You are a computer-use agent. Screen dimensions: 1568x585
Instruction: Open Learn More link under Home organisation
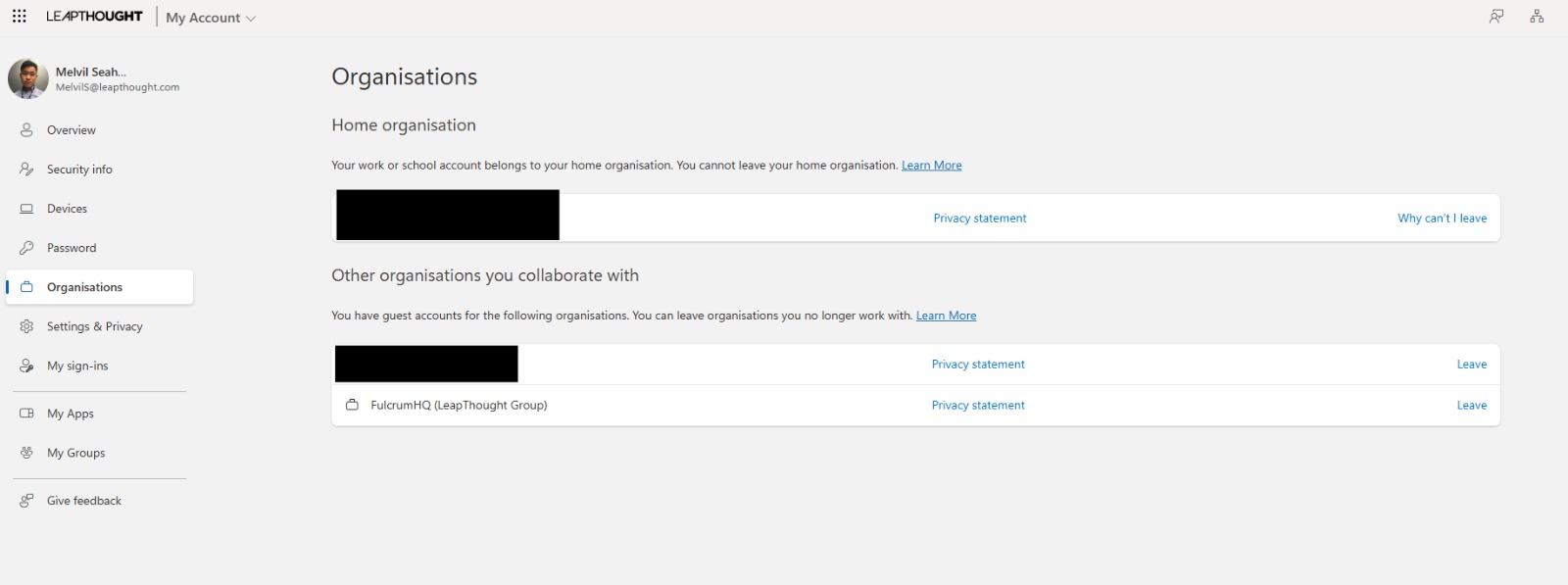coord(931,166)
